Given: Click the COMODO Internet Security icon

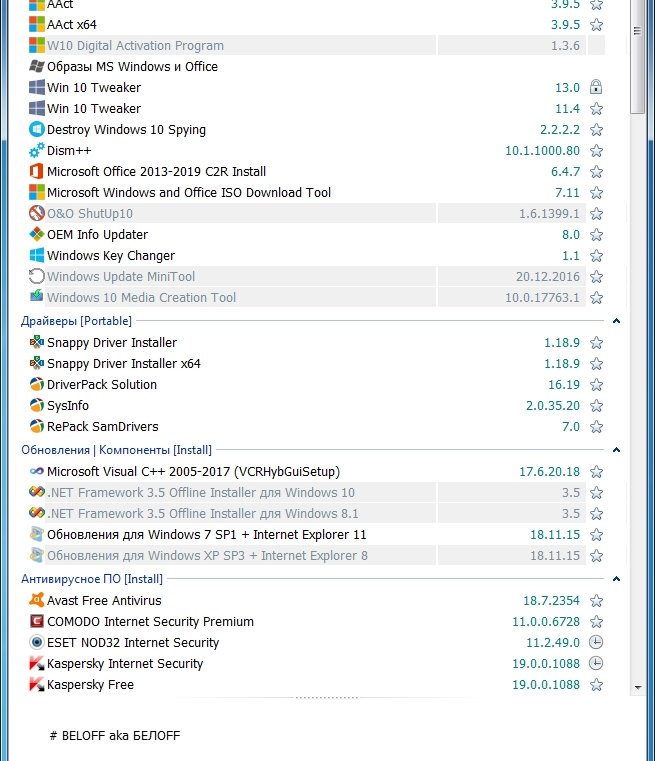Looking at the screenshot, I should pyautogui.click(x=36, y=621).
